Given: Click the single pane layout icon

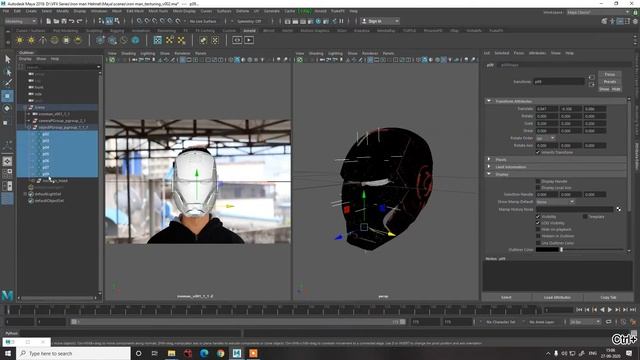Looking at the screenshot, I should (x=7, y=161).
